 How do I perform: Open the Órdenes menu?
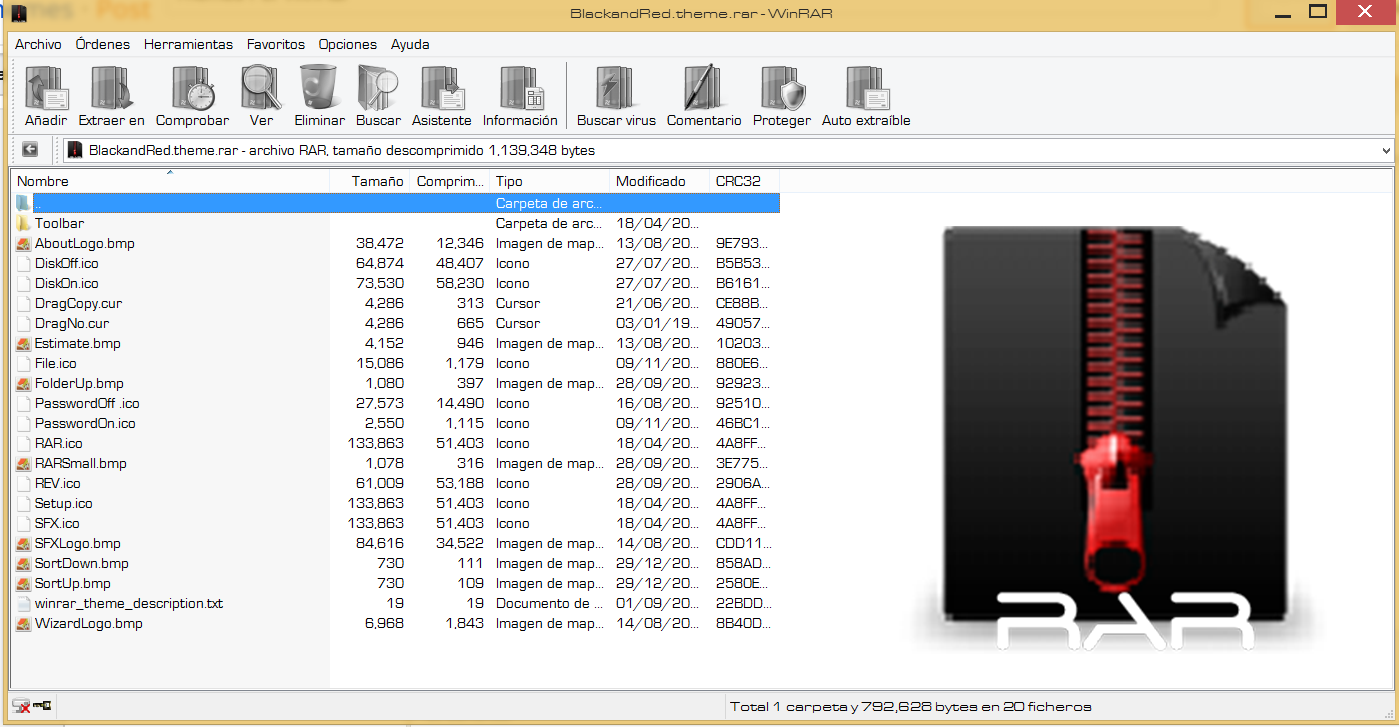point(102,44)
